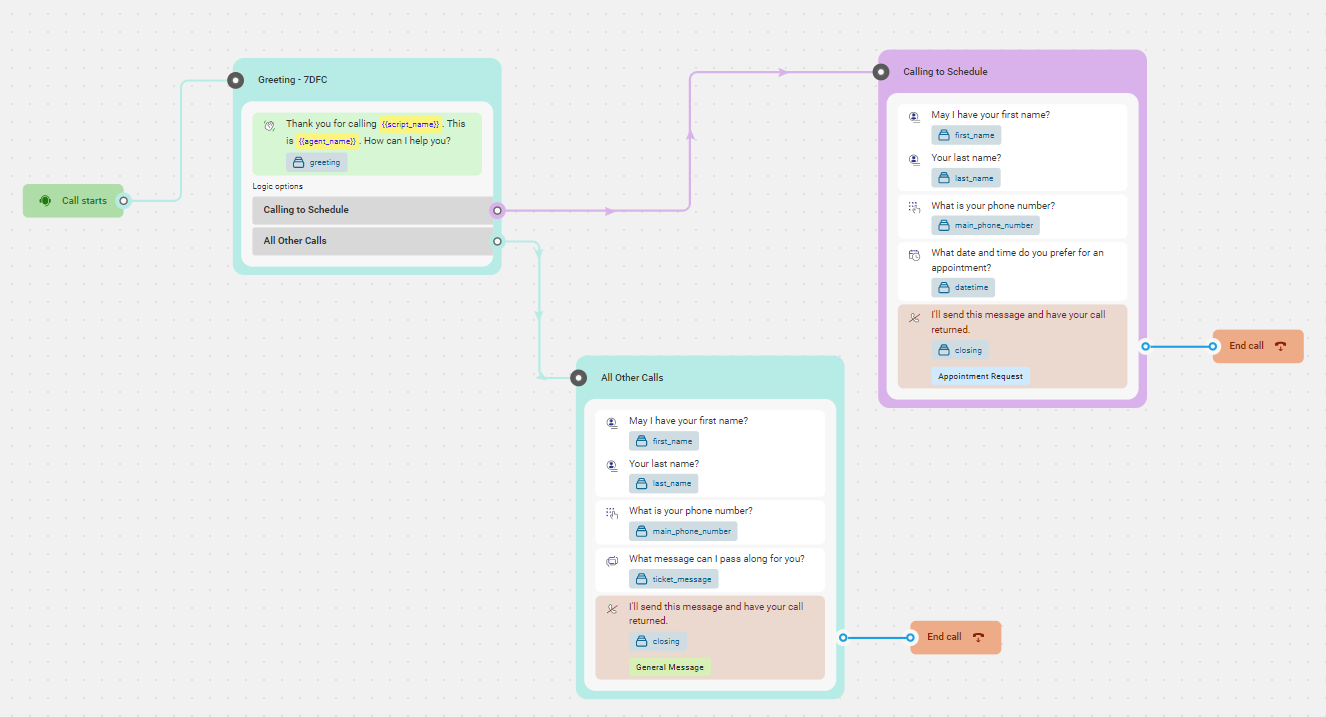1326x717 pixels.
Task: Click the Calling to Schedule block anchor dot
Action: point(881,72)
